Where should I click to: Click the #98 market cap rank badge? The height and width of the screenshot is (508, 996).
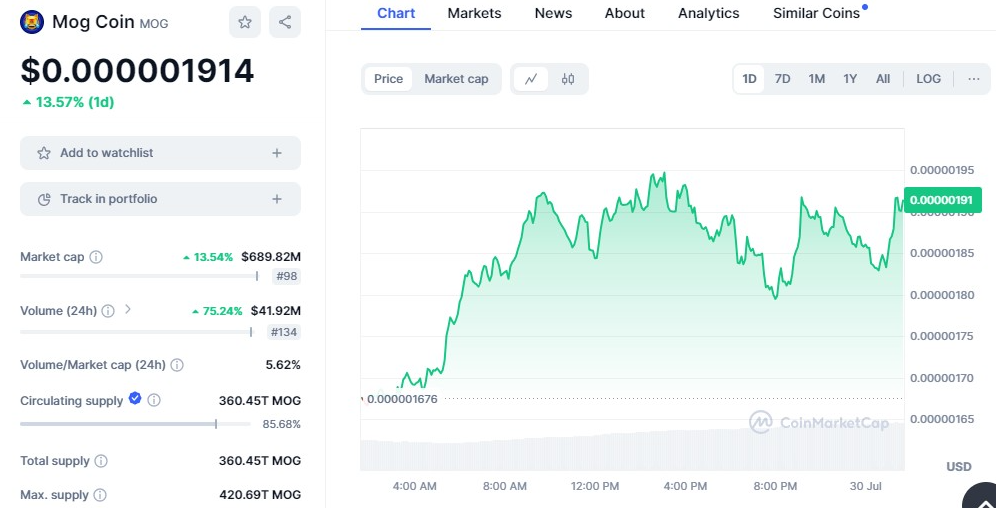pyautogui.click(x=286, y=277)
